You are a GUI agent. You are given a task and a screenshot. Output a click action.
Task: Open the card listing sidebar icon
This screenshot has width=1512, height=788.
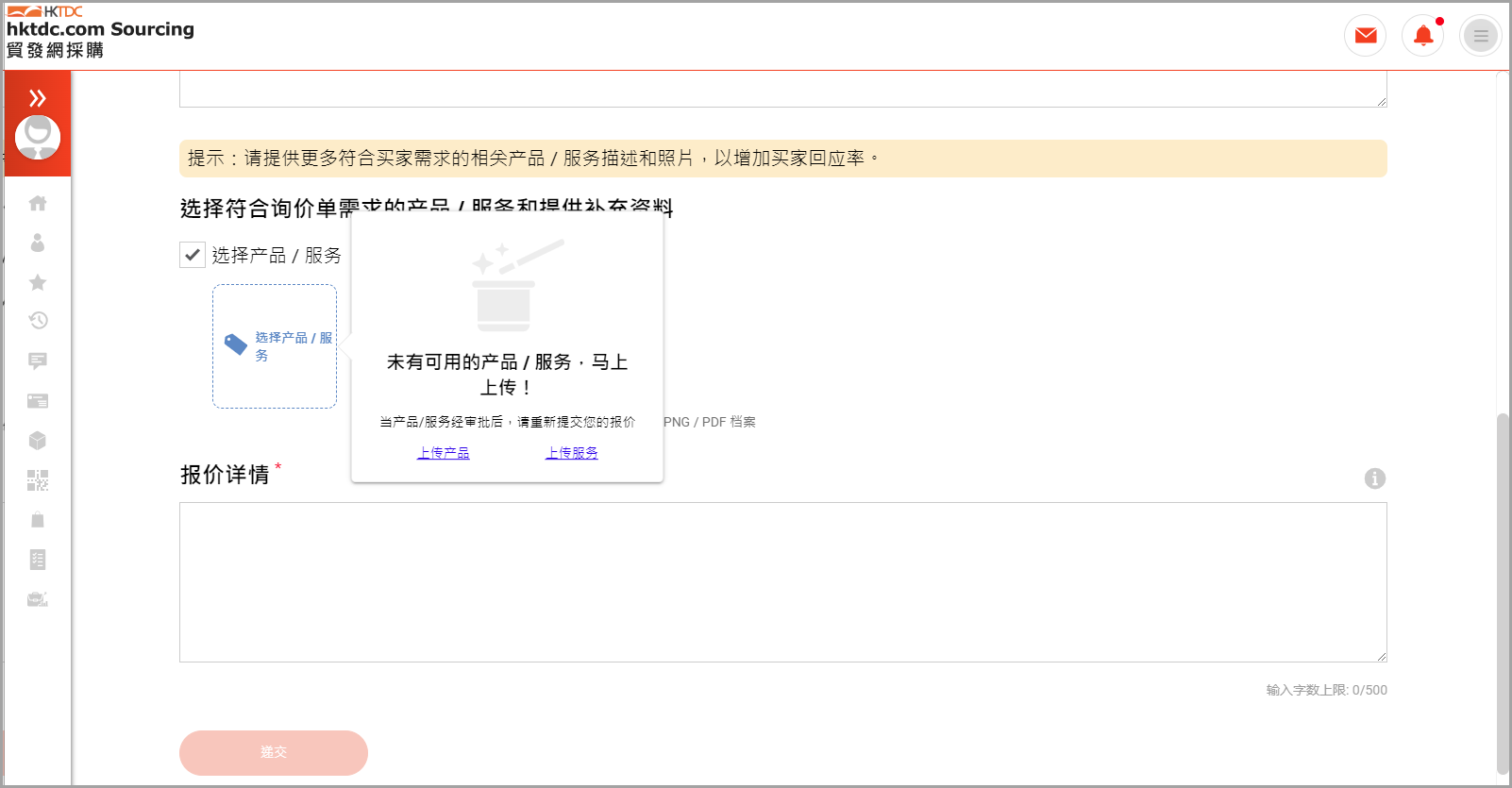point(38,401)
